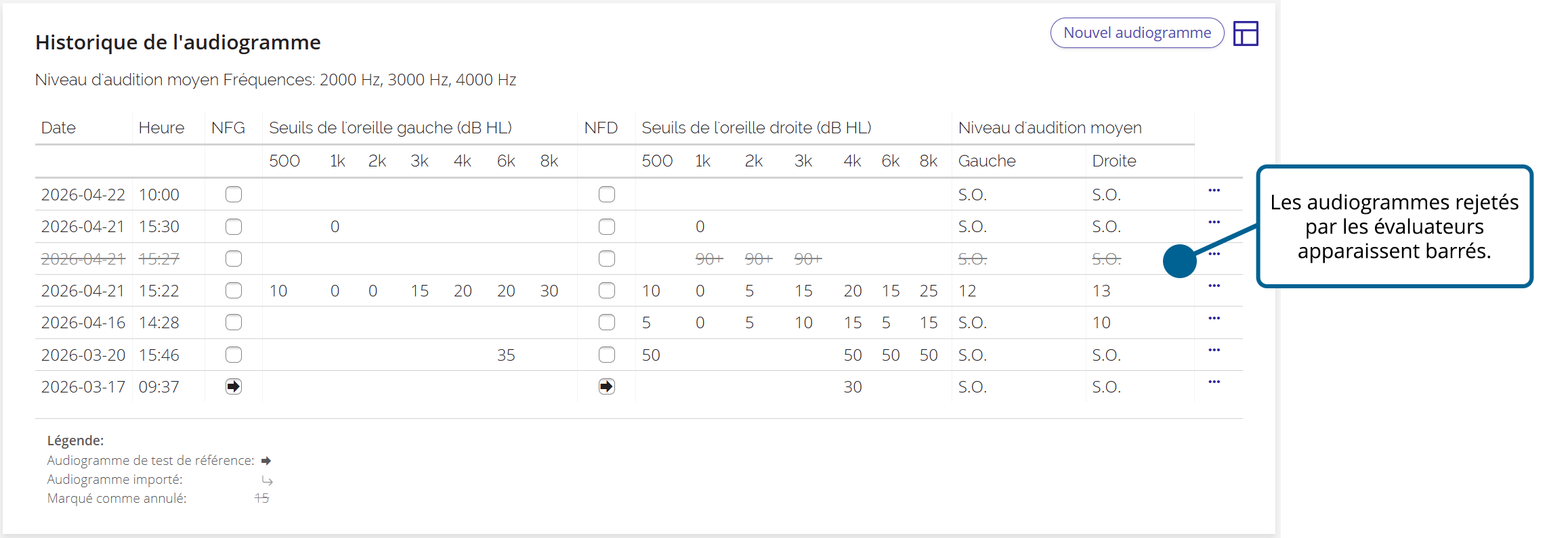Check the NFG box for 2026-04-22 10:00
Viewport: 1568px width, 538px height.
coord(234,194)
